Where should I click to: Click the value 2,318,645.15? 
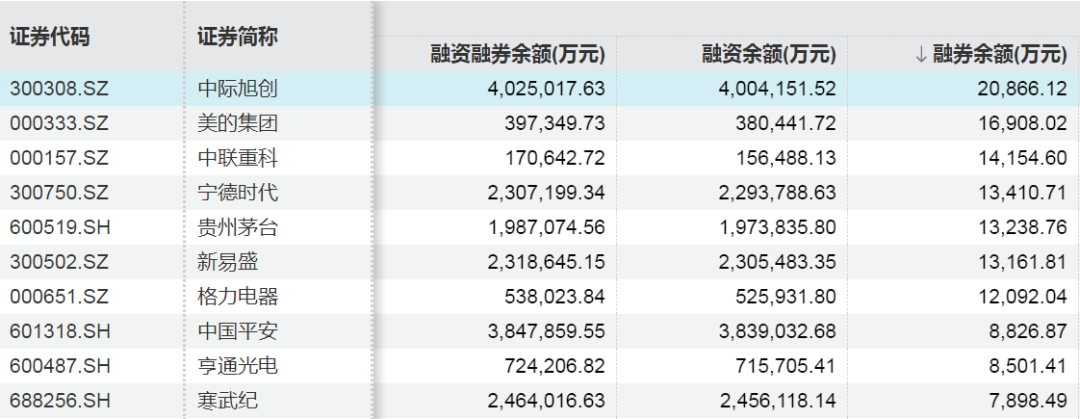coord(546,262)
